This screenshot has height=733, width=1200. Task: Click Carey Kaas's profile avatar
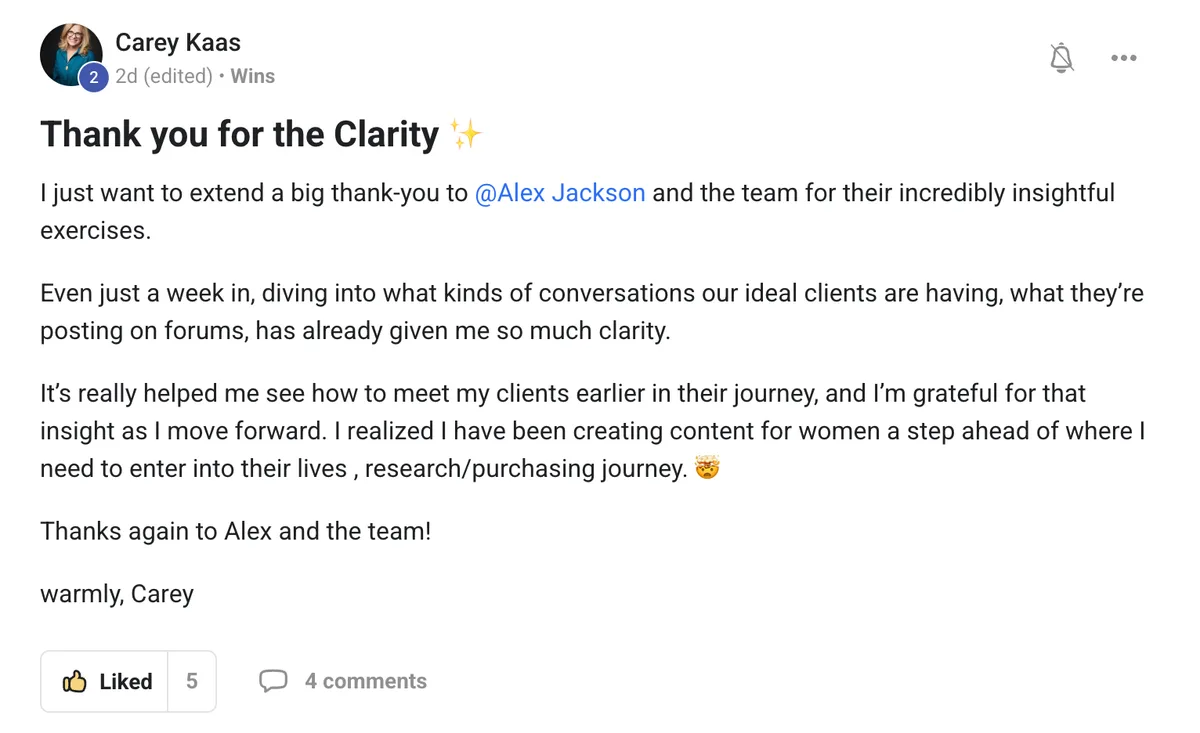click(71, 50)
